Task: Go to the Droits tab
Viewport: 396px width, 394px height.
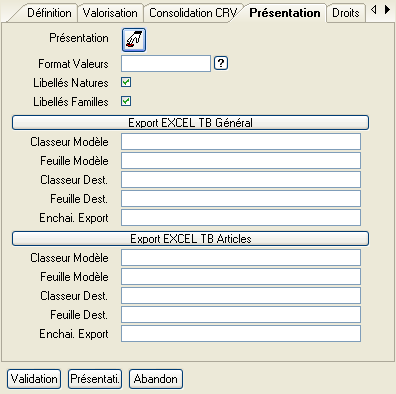Action: click(346, 13)
